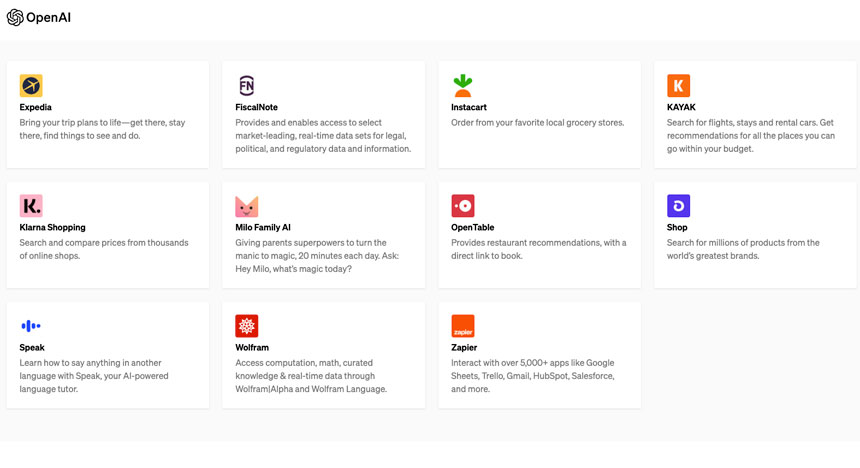Screen dimensions: 860x468
Task: Click the Expedia airplane icon
Action: (x=31, y=86)
